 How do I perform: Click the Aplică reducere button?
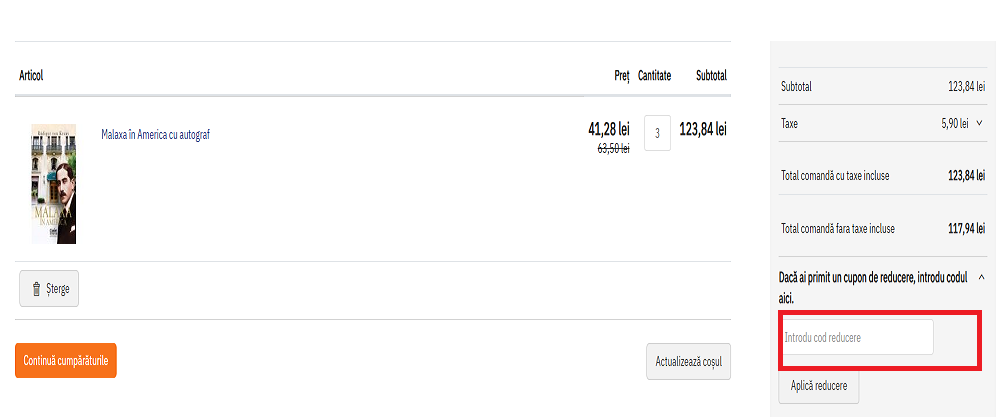point(817,386)
